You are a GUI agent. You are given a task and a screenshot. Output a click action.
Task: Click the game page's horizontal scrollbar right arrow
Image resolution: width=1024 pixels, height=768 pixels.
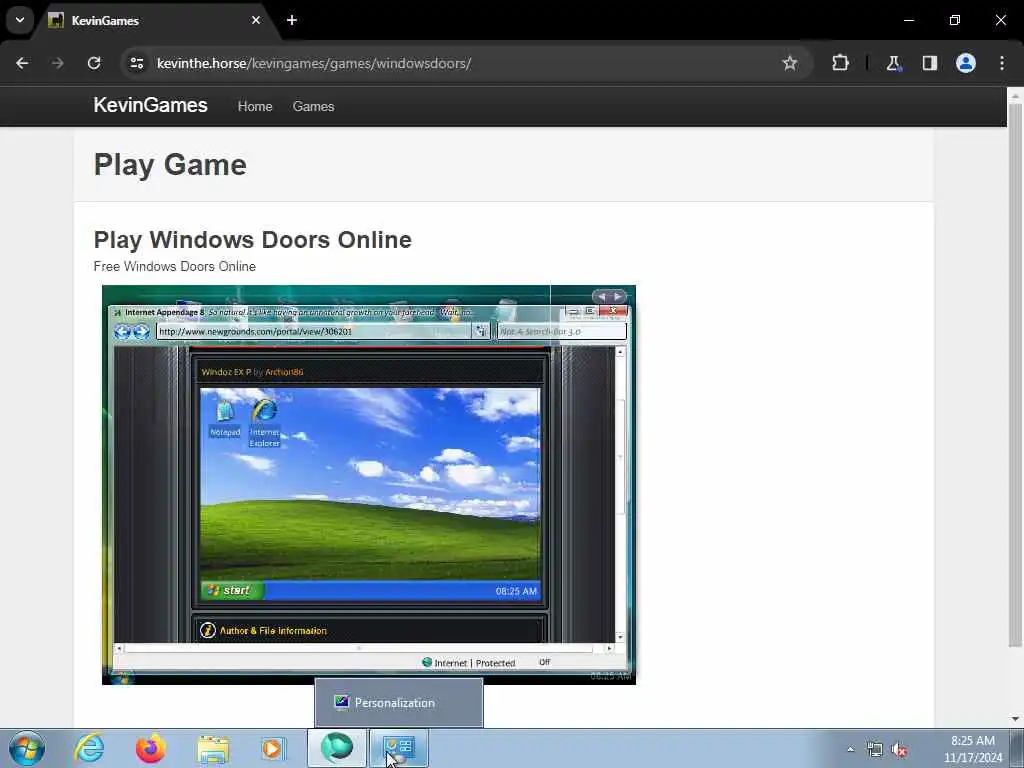pyautogui.click(x=609, y=648)
